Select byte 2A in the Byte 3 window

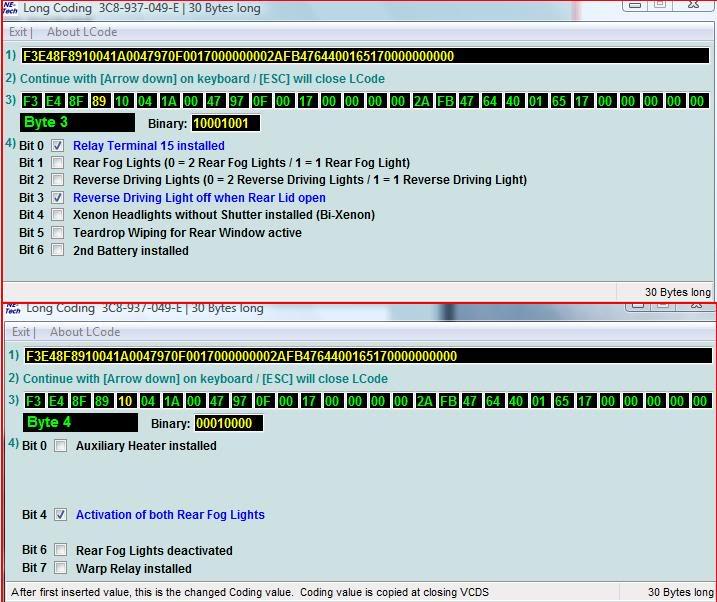[x=421, y=101]
